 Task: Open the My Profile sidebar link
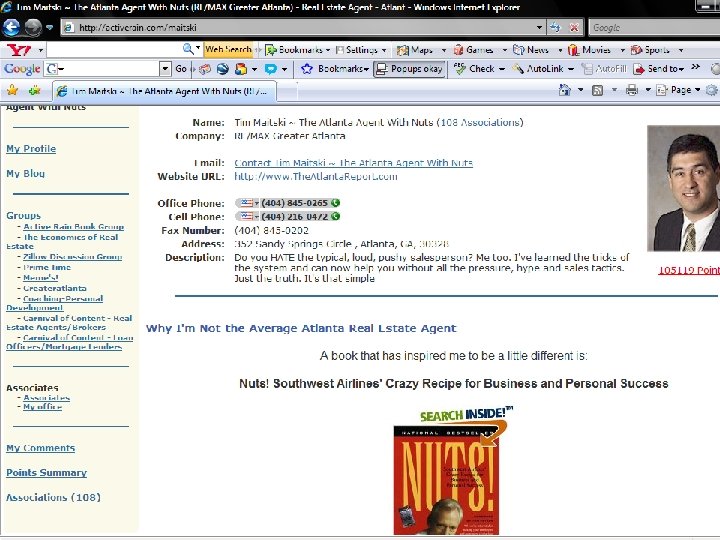click(31, 149)
